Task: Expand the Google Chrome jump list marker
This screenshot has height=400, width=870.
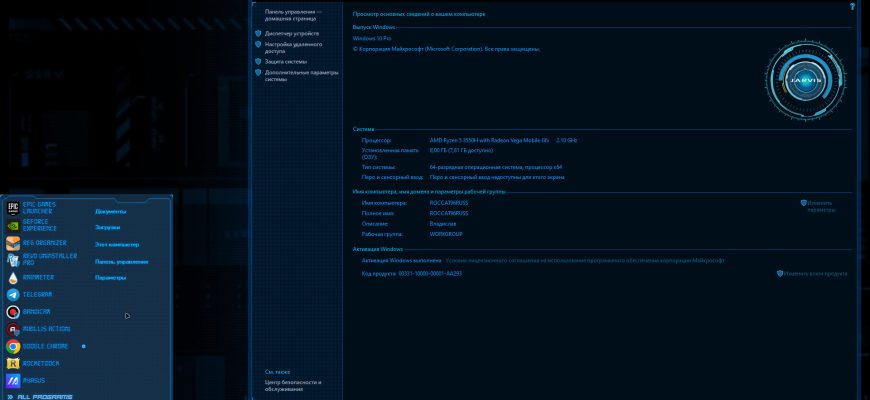Action: 84,346
